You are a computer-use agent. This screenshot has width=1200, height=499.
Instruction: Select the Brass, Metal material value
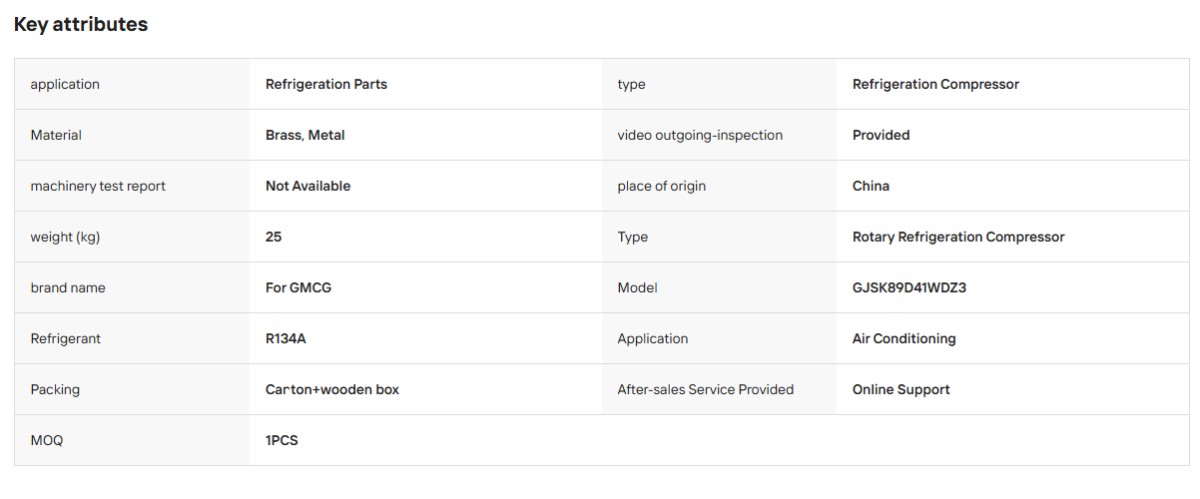(305, 135)
